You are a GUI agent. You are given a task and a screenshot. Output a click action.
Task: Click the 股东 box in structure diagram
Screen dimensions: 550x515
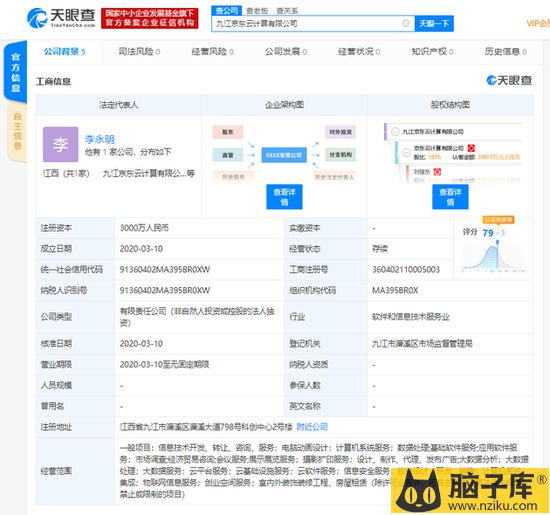(228, 132)
